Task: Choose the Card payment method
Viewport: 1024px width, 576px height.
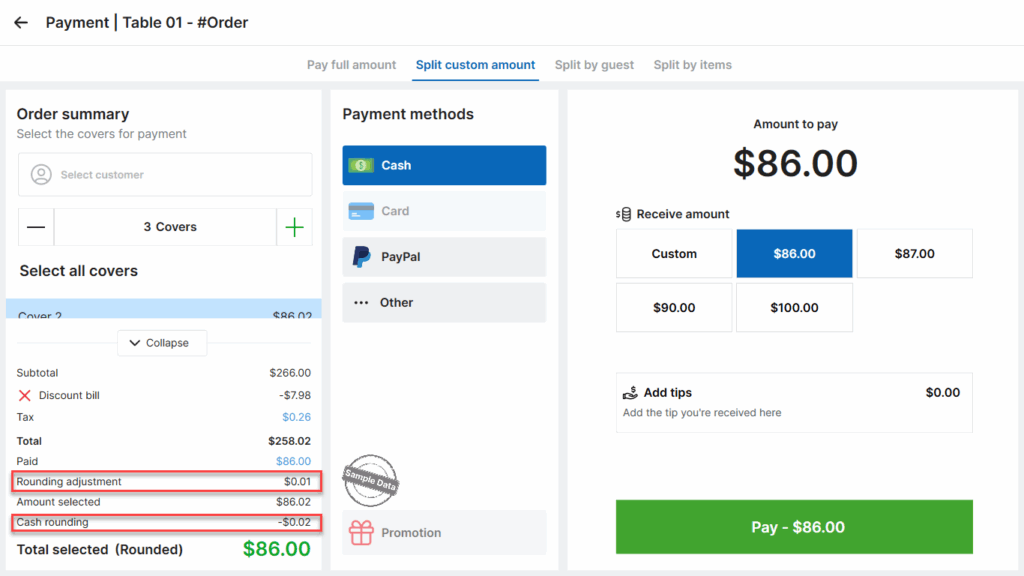Action: (444, 211)
